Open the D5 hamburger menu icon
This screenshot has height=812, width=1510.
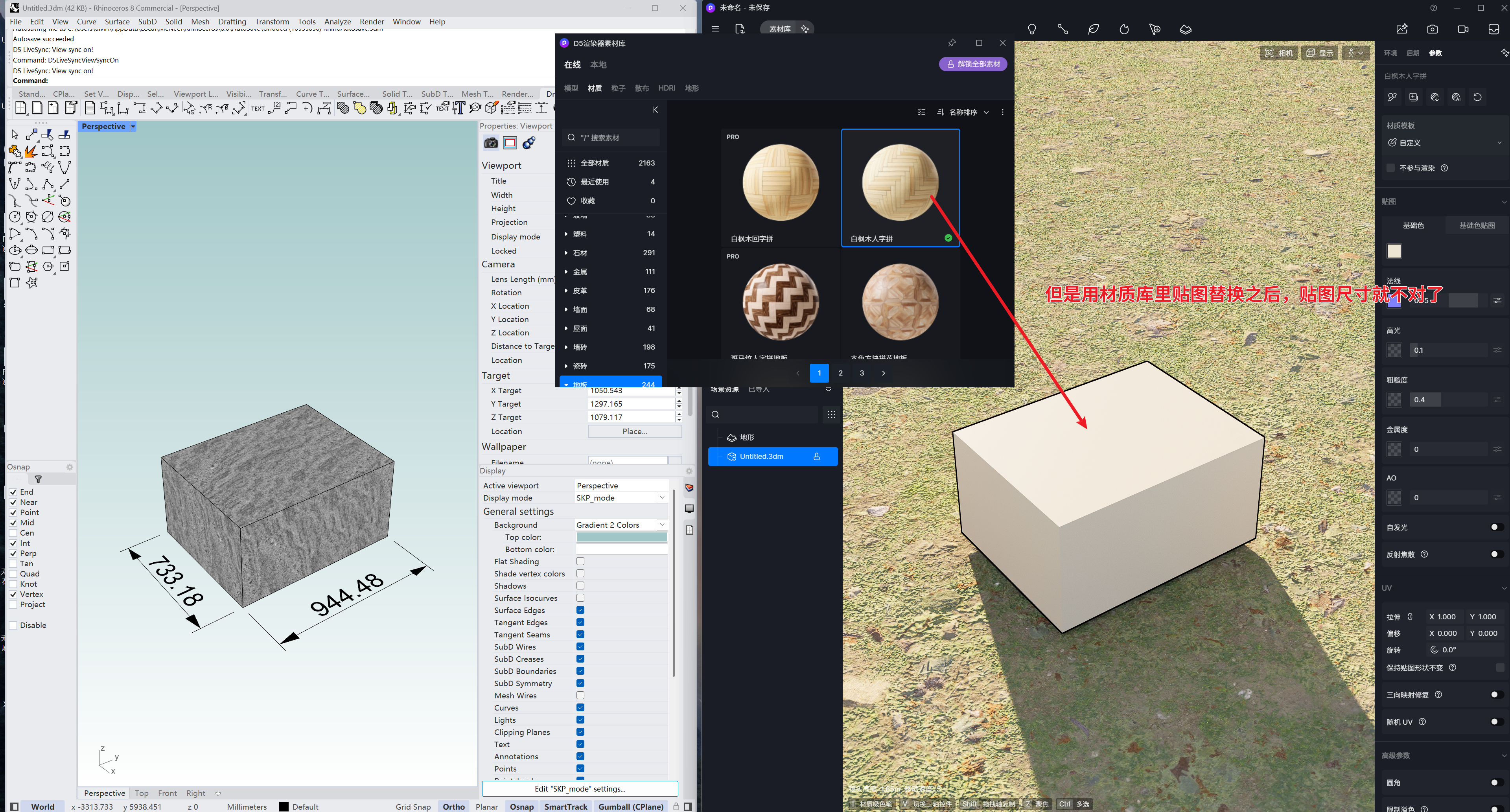(715, 29)
